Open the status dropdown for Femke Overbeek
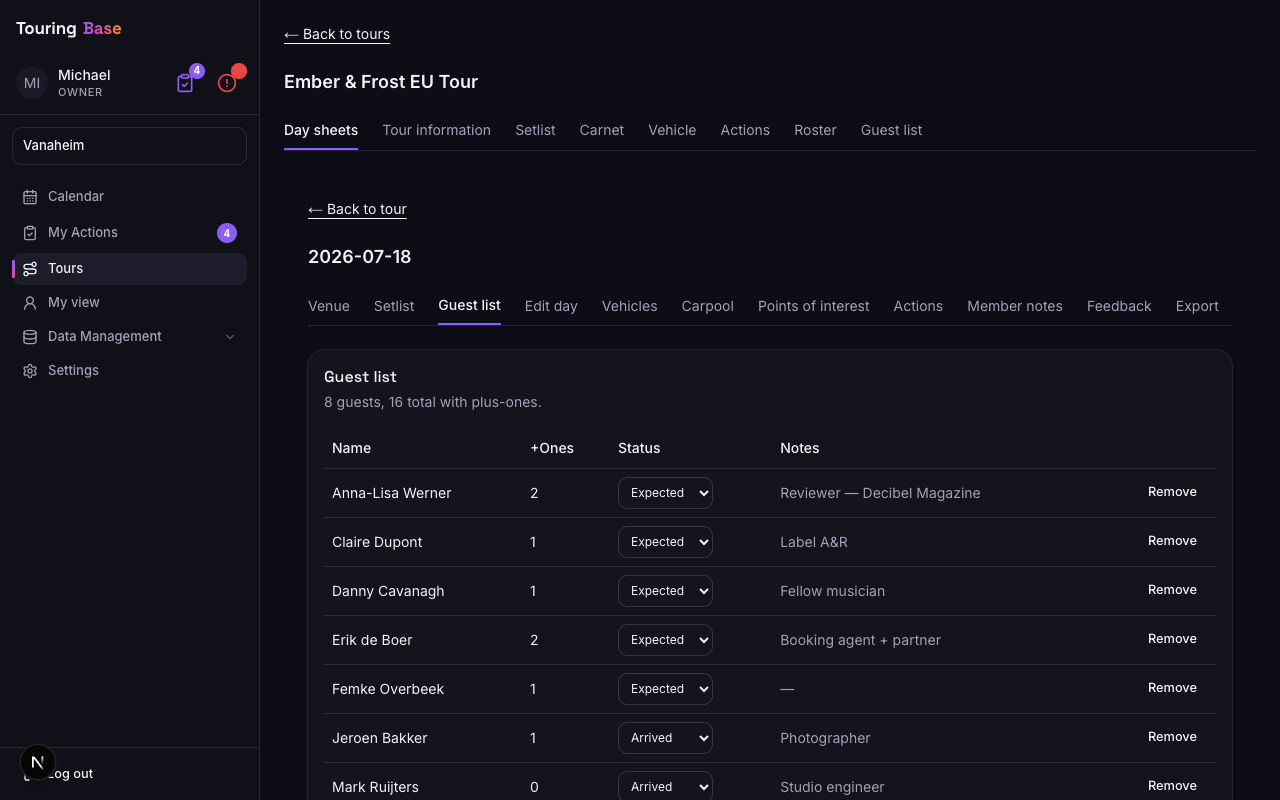Image resolution: width=1280 pixels, height=800 pixels. [x=665, y=689]
